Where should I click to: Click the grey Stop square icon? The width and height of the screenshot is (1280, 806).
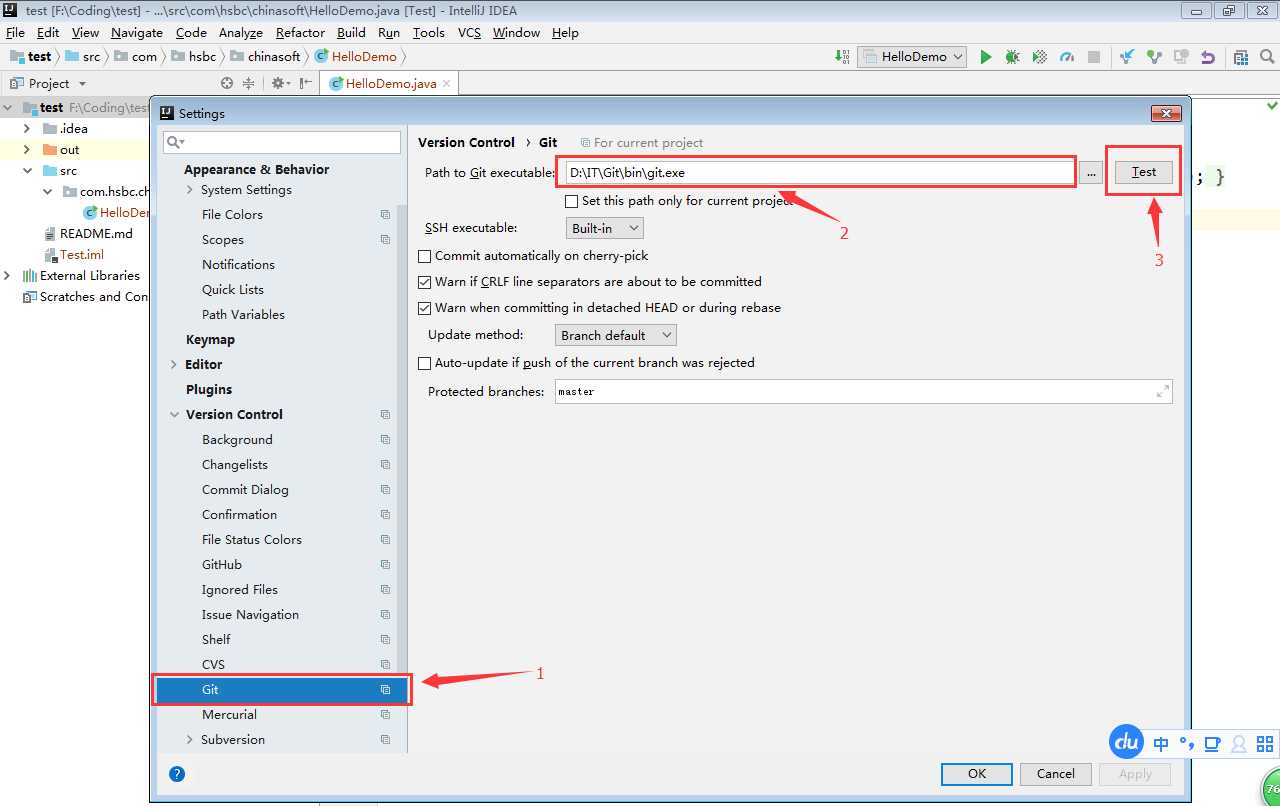pyautogui.click(x=1094, y=57)
